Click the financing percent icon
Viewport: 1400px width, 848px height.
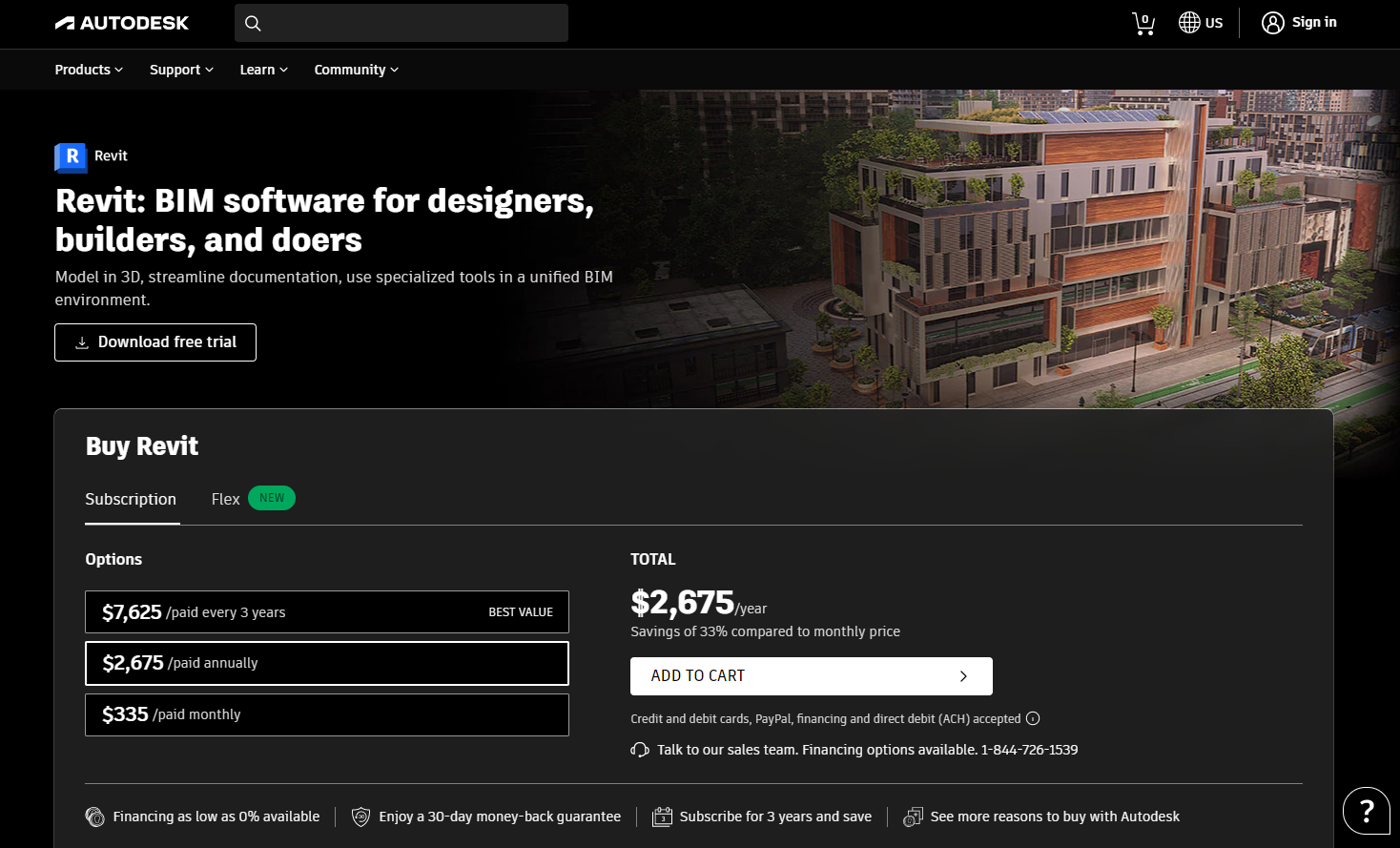click(95, 817)
